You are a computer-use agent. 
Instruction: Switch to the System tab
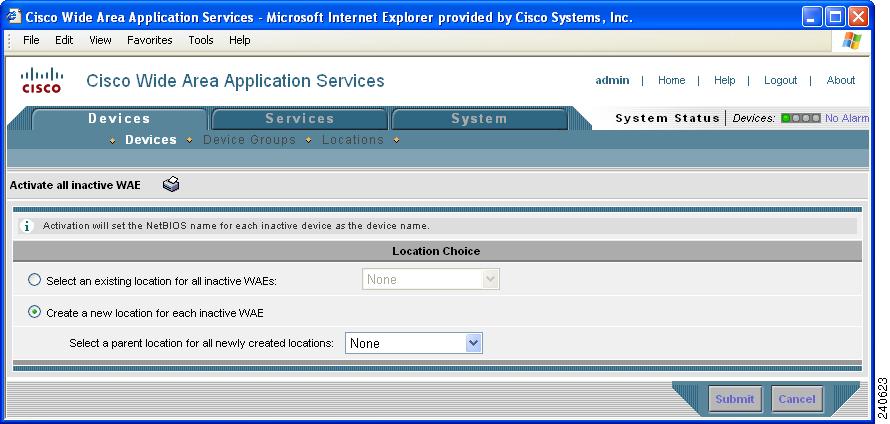[479, 119]
